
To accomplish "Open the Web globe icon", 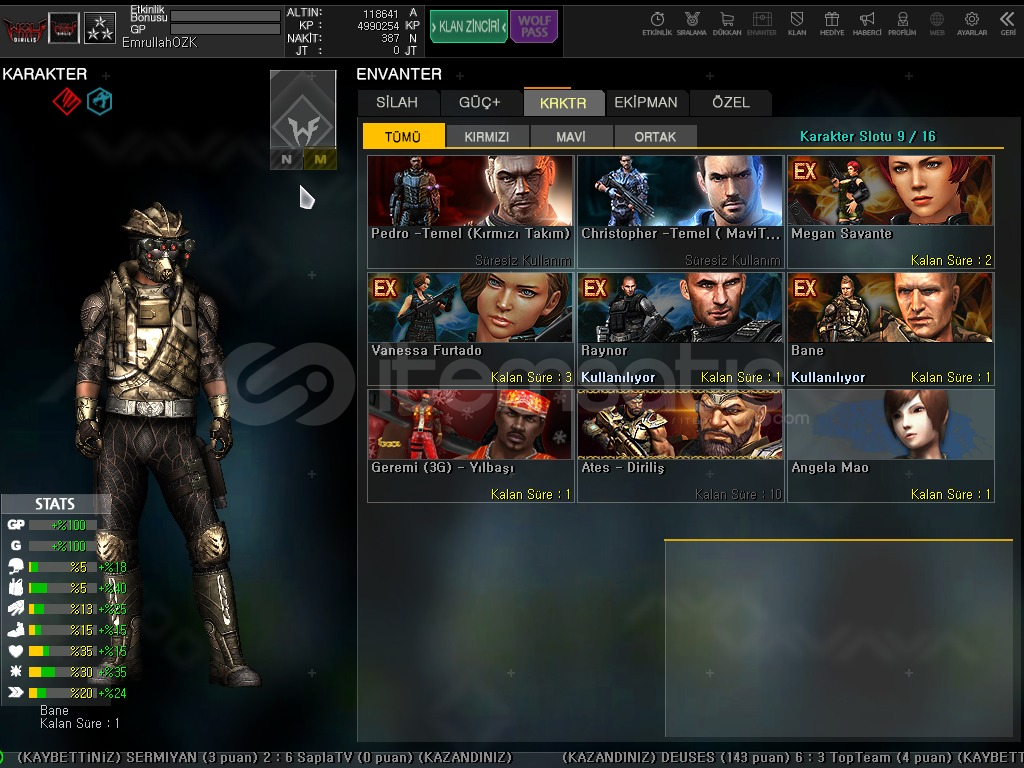I will coord(936,24).
